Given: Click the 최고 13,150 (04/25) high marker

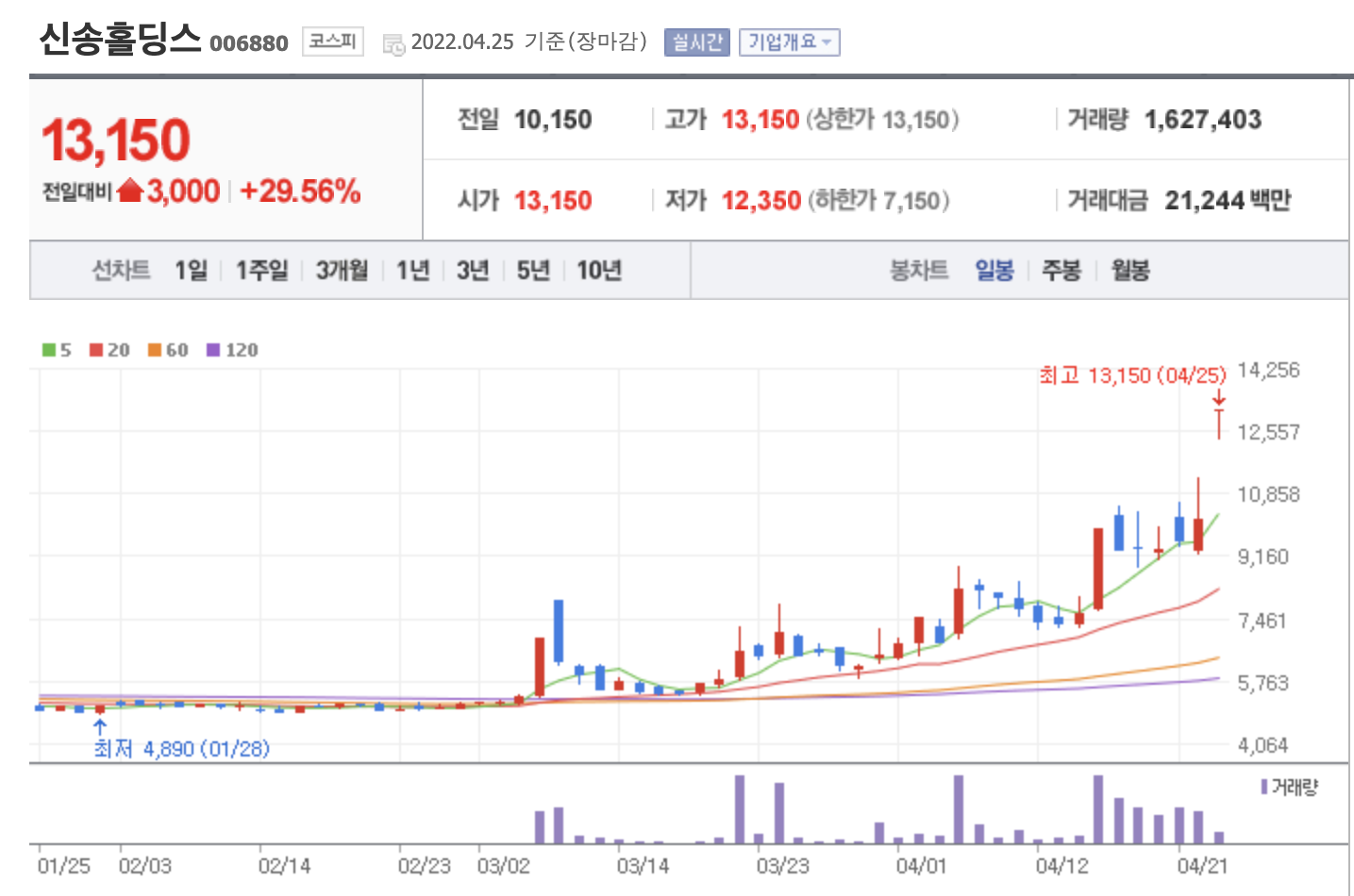Looking at the screenshot, I should coord(1132,375).
